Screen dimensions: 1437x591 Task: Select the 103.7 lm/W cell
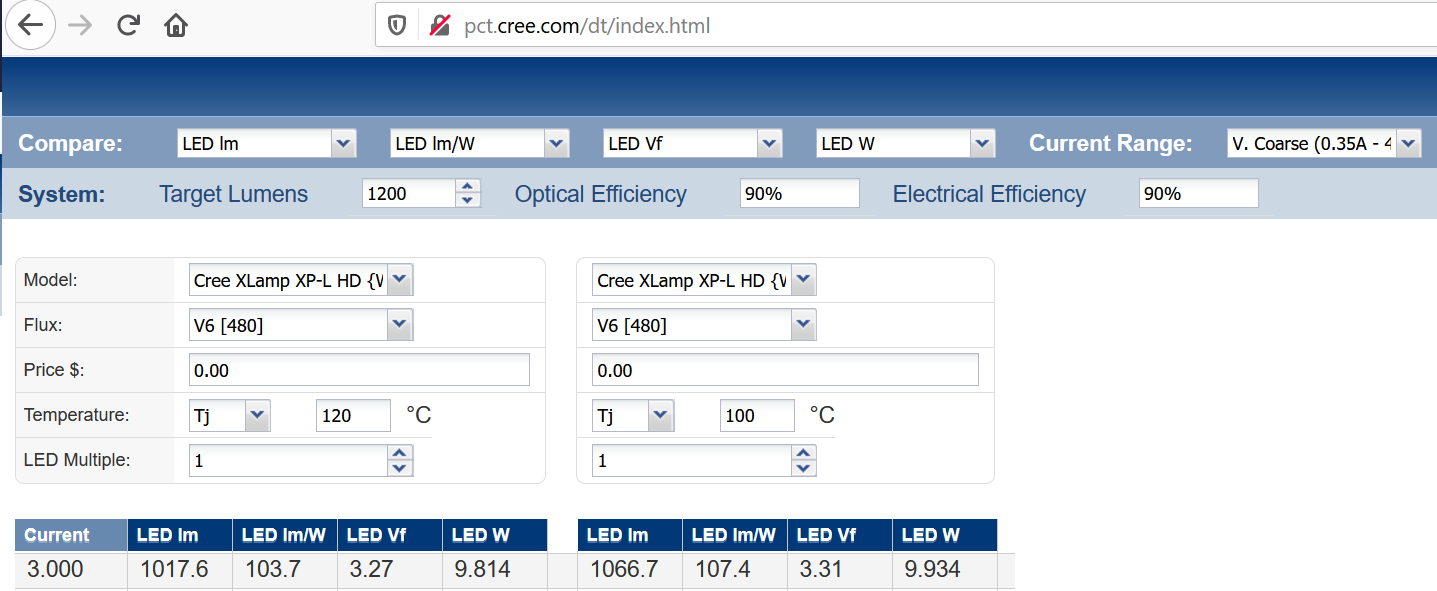[x=285, y=570]
